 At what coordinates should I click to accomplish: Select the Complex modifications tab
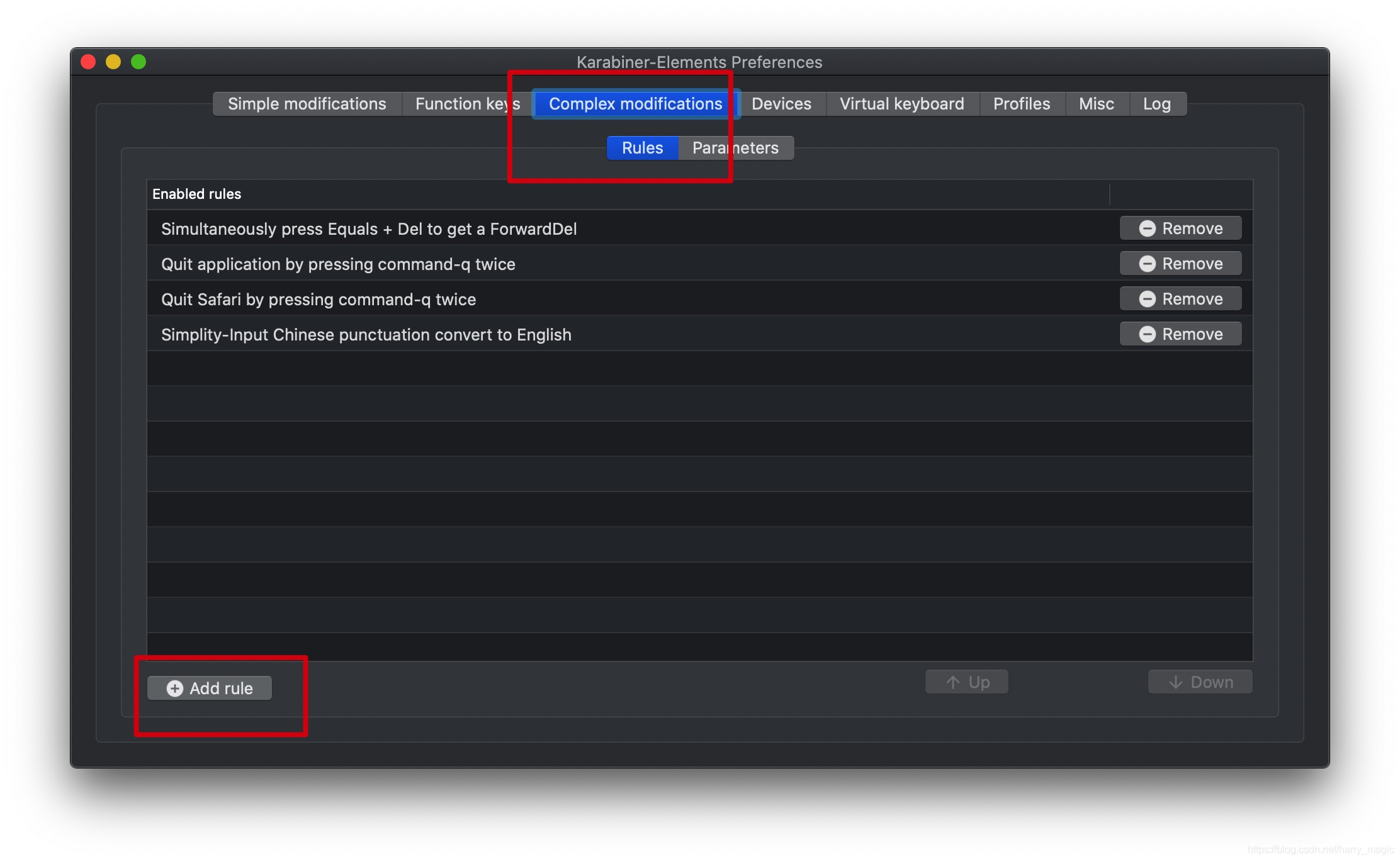coord(635,104)
